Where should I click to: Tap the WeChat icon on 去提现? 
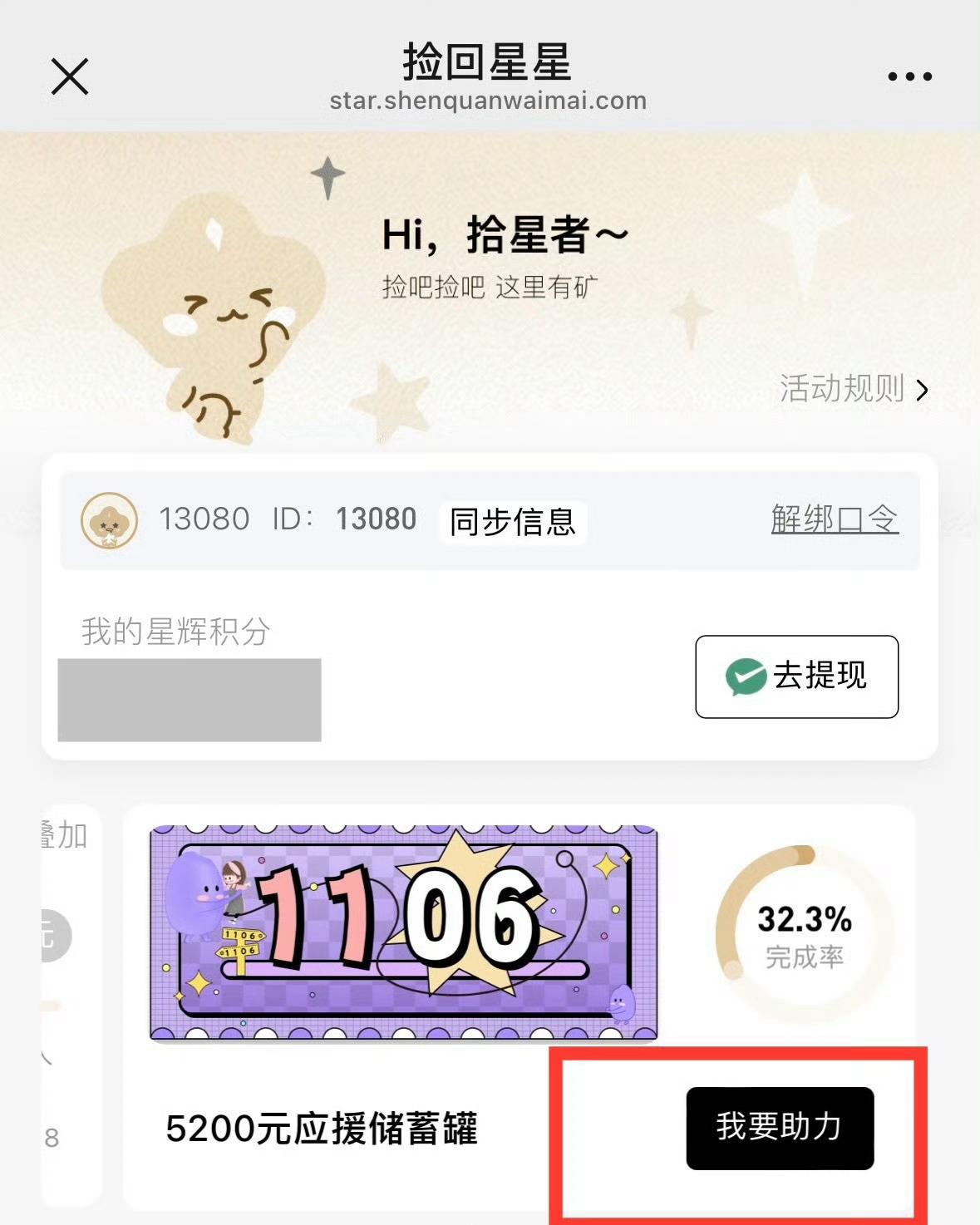[746, 676]
